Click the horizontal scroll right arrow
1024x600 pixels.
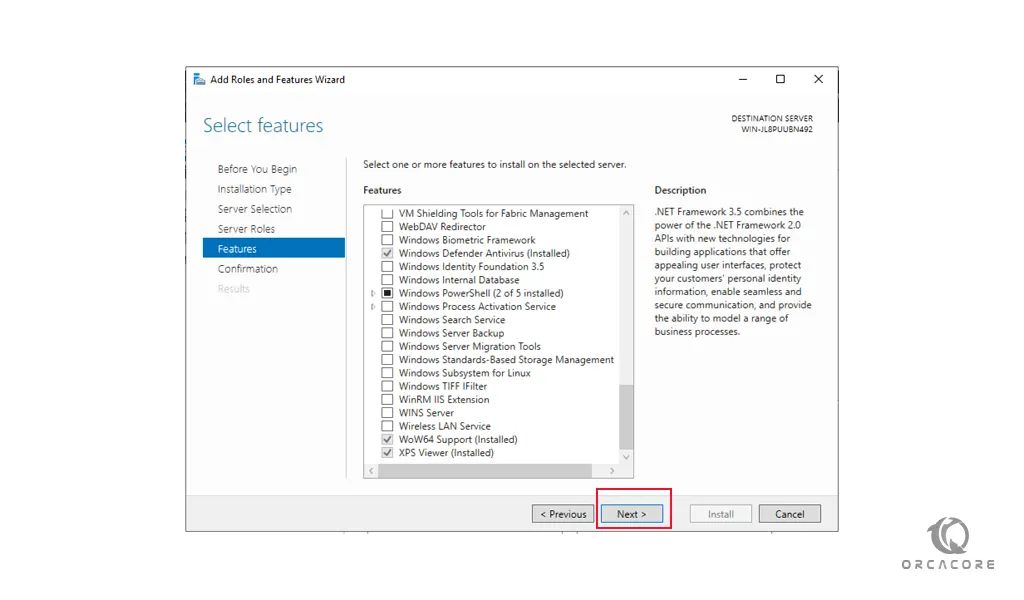(x=612, y=471)
